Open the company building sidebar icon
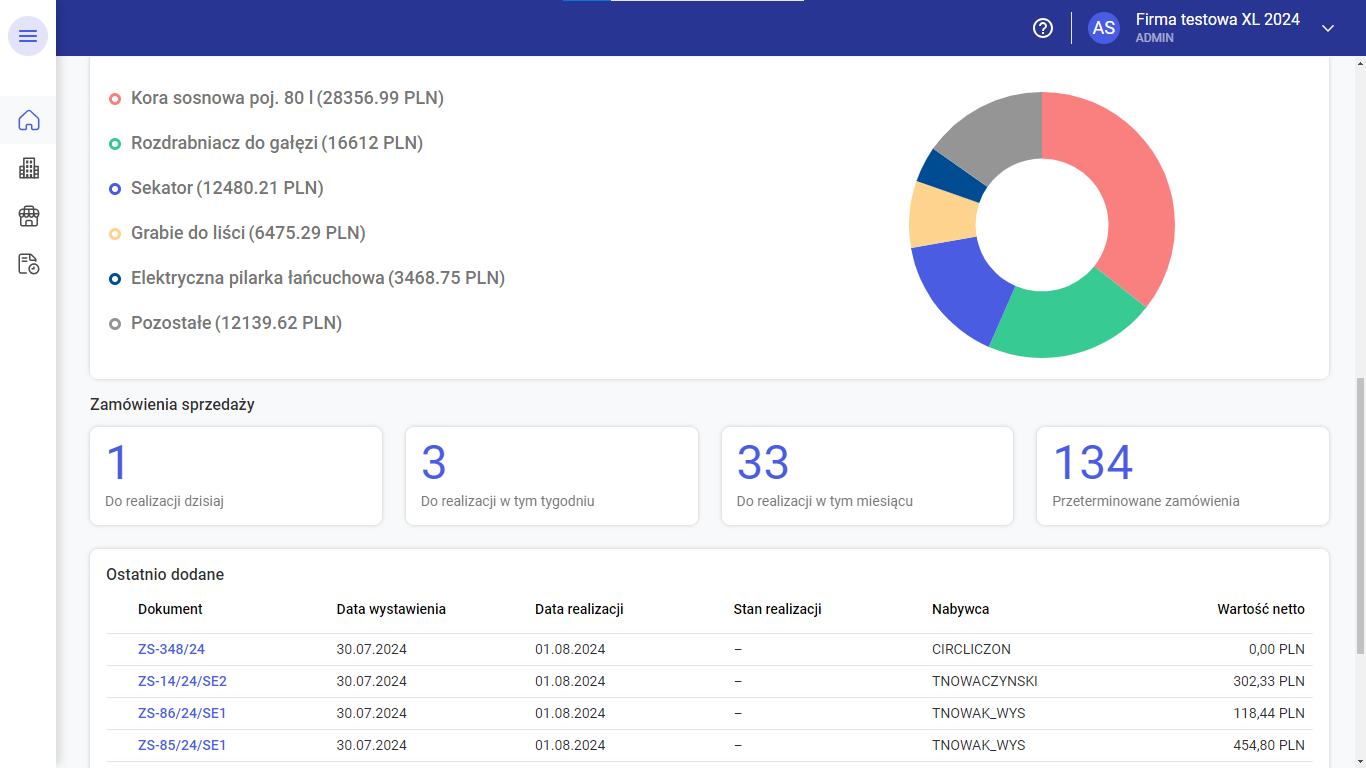The width and height of the screenshot is (1366, 768). click(x=29, y=168)
